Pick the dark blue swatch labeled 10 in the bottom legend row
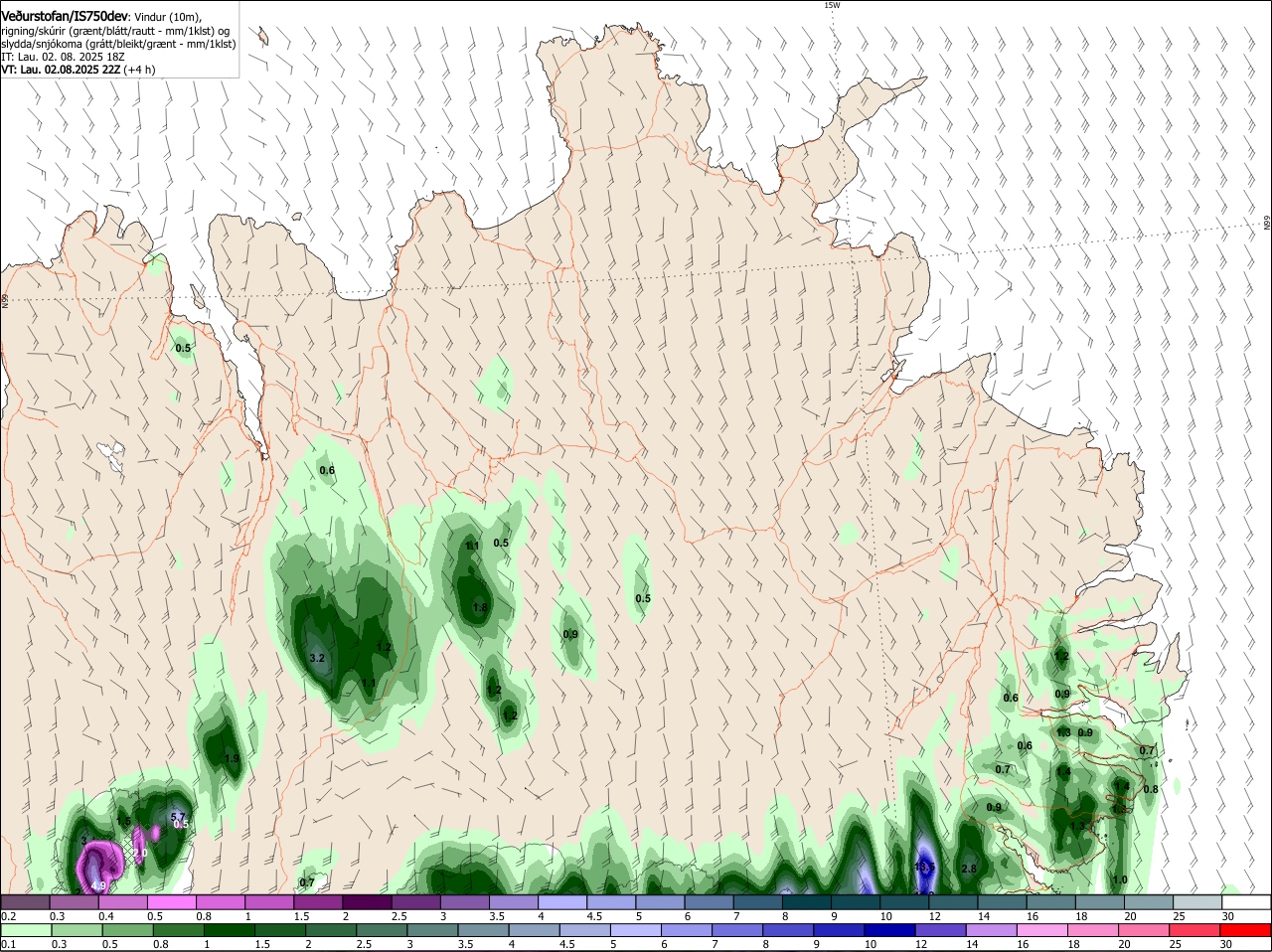 click(890, 930)
